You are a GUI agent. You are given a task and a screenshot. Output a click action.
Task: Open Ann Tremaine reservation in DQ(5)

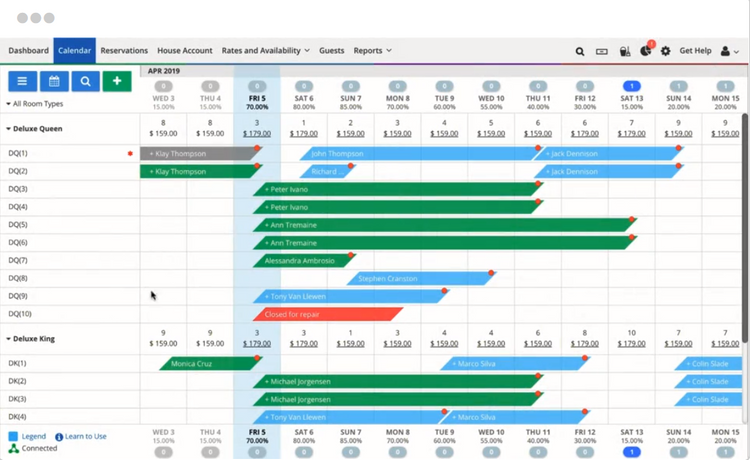click(444, 225)
